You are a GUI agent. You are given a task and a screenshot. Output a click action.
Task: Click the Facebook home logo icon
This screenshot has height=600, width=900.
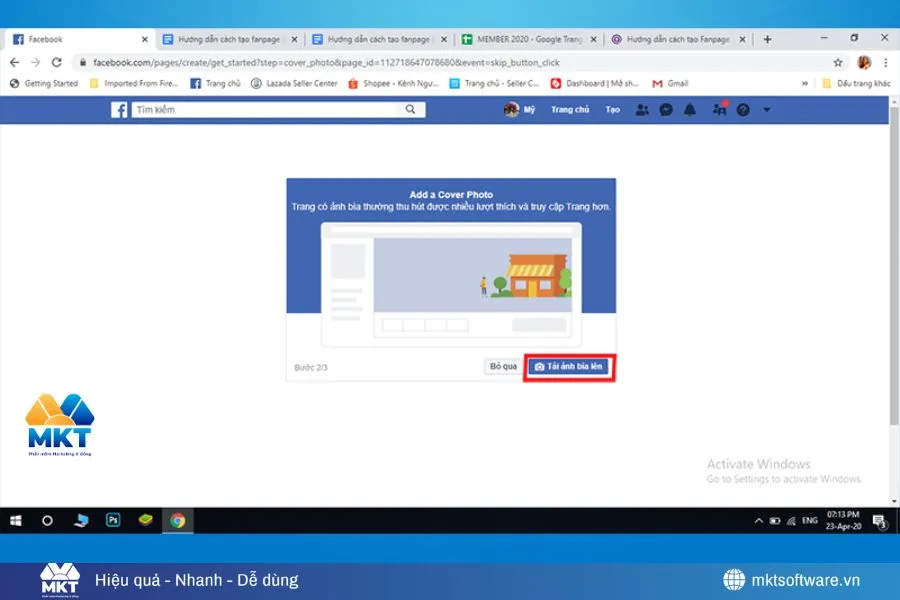click(x=119, y=110)
